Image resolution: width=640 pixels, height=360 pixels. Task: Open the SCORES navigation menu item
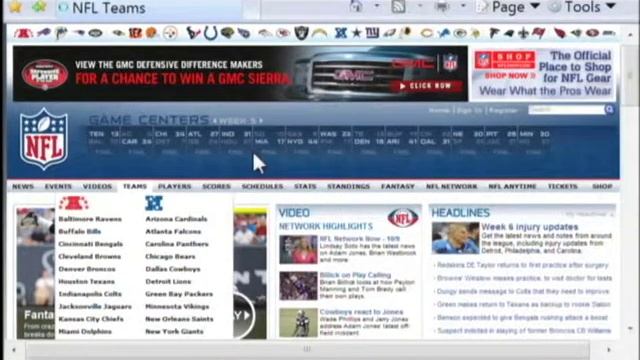tap(216, 187)
